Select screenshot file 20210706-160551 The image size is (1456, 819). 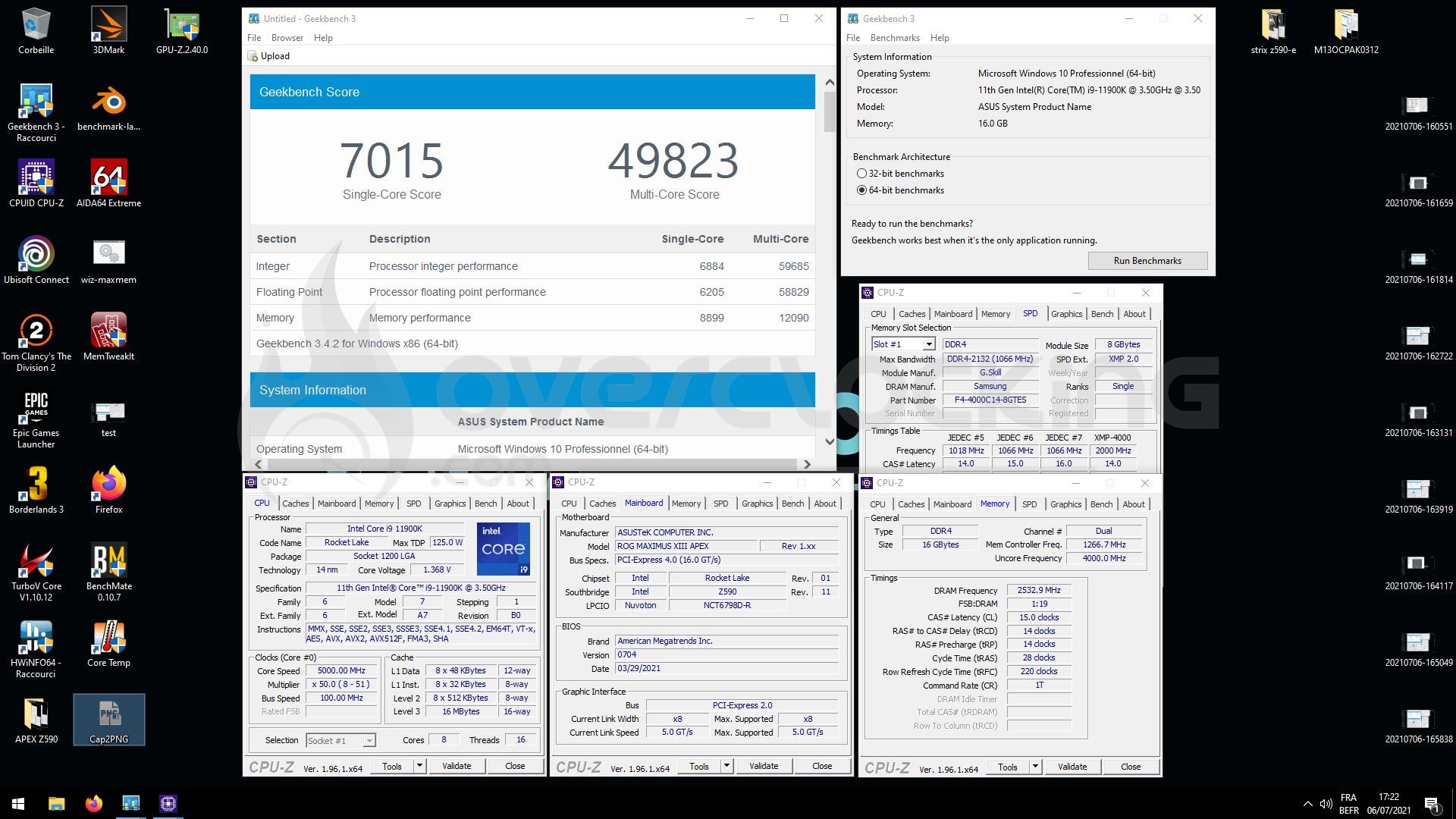click(1418, 112)
